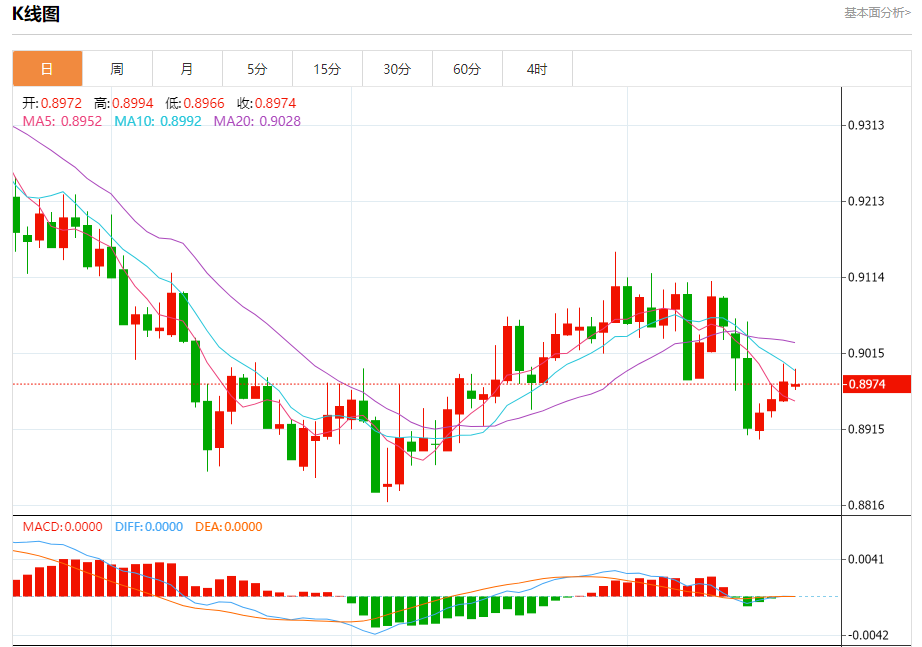Screen dimensions: 922x647
Task: Click the 高:0.8994 high value
Action: (x=123, y=104)
